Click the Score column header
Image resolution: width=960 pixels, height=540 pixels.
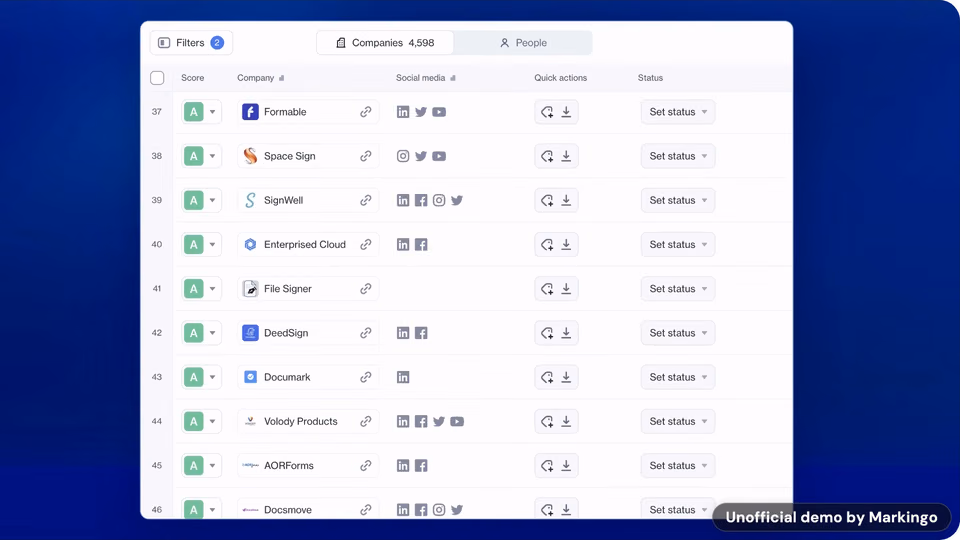192,78
